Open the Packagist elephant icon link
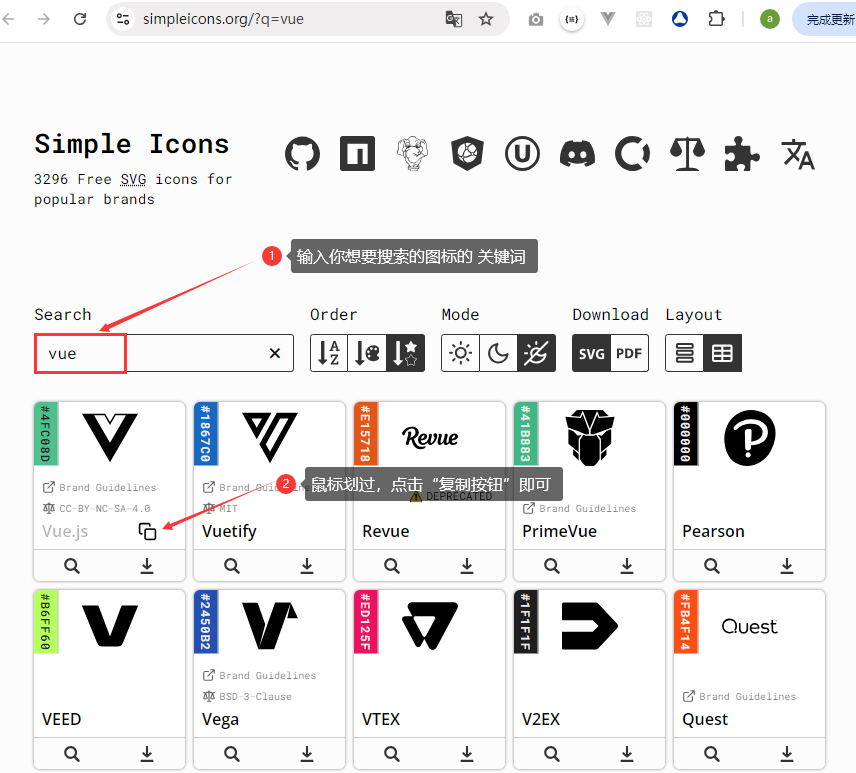The image size is (856, 773). pos(413,153)
